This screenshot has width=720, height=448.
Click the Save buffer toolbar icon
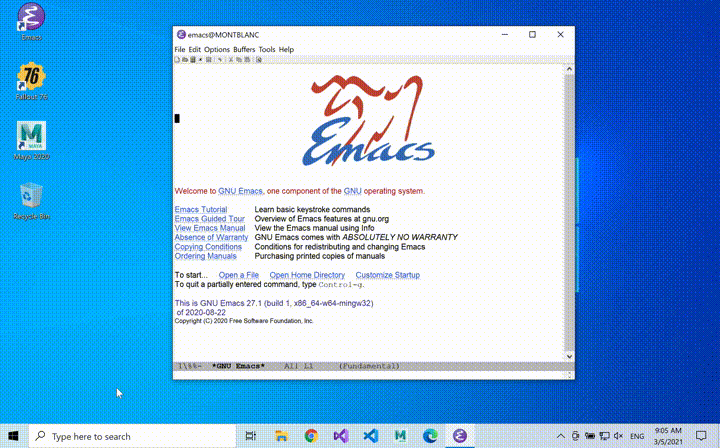click(x=209, y=60)
